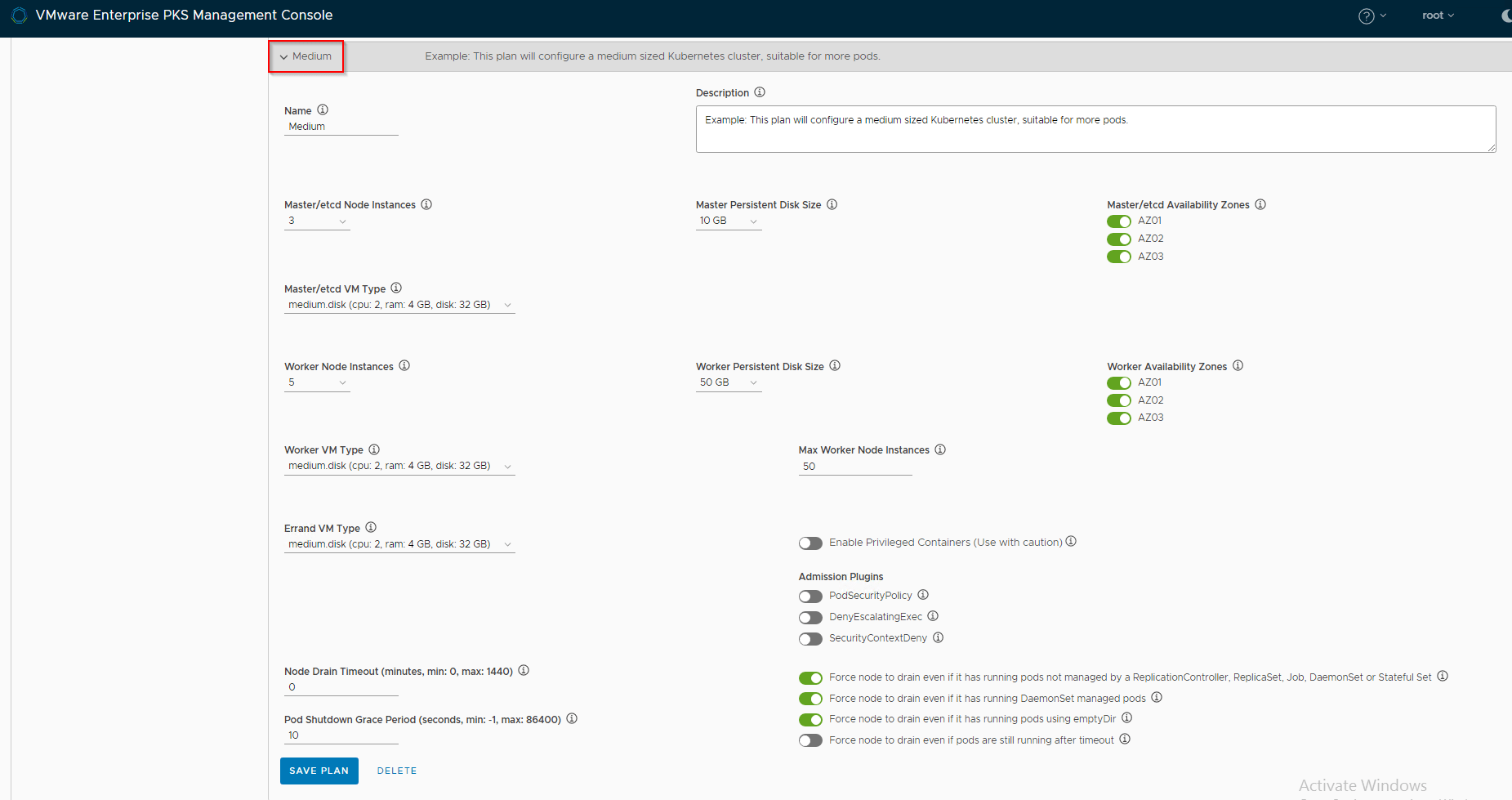Open the root user menu
Image resolution: width=1512 pixels, height=800 pixels.
tap(1438, 16)
